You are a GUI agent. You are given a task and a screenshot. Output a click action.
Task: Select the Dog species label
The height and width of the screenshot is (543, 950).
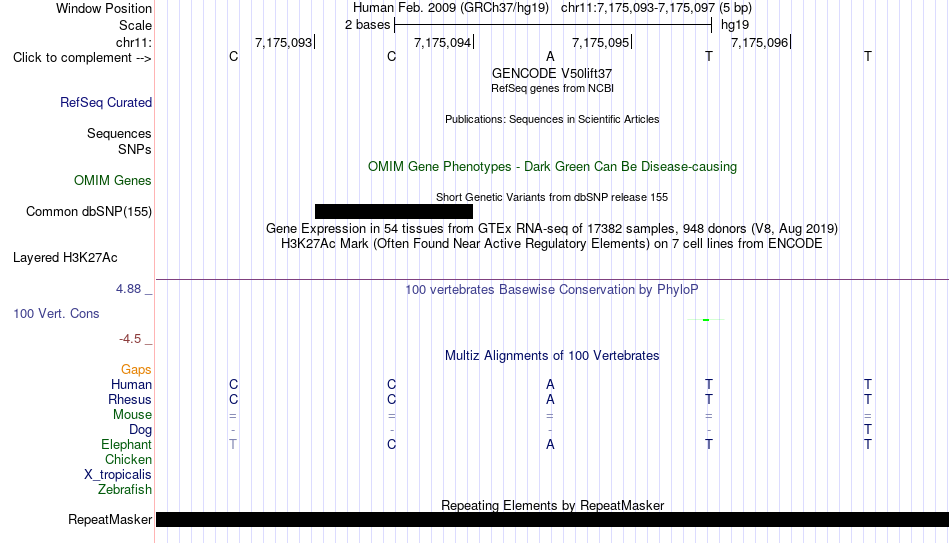[141, 430]
